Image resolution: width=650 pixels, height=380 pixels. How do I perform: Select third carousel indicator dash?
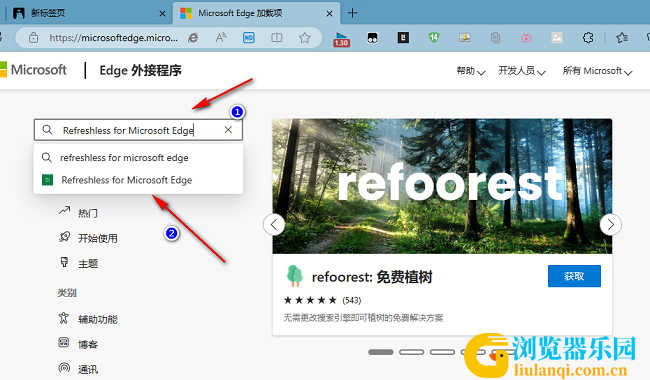click(442, 352)
